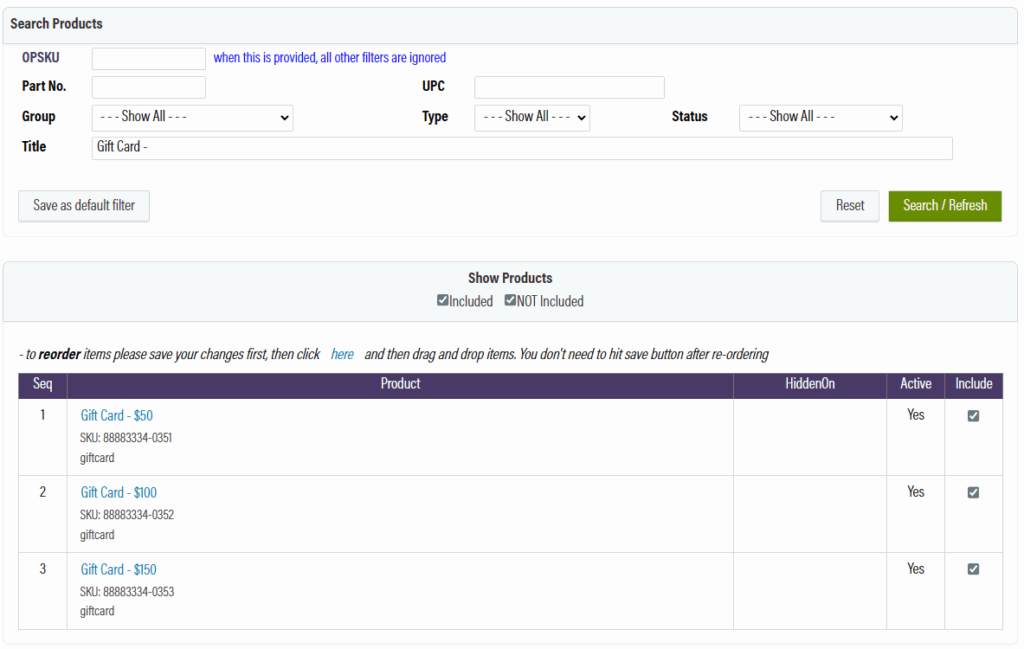Click the Reset button
This screenshot has height=649, width=1024.
click(x=849, y=205)
